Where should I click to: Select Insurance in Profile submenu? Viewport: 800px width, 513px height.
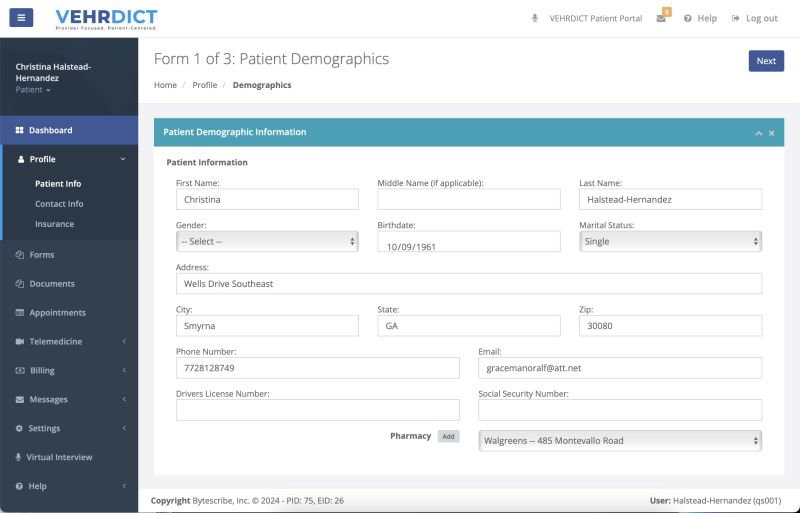pos(54,224)
